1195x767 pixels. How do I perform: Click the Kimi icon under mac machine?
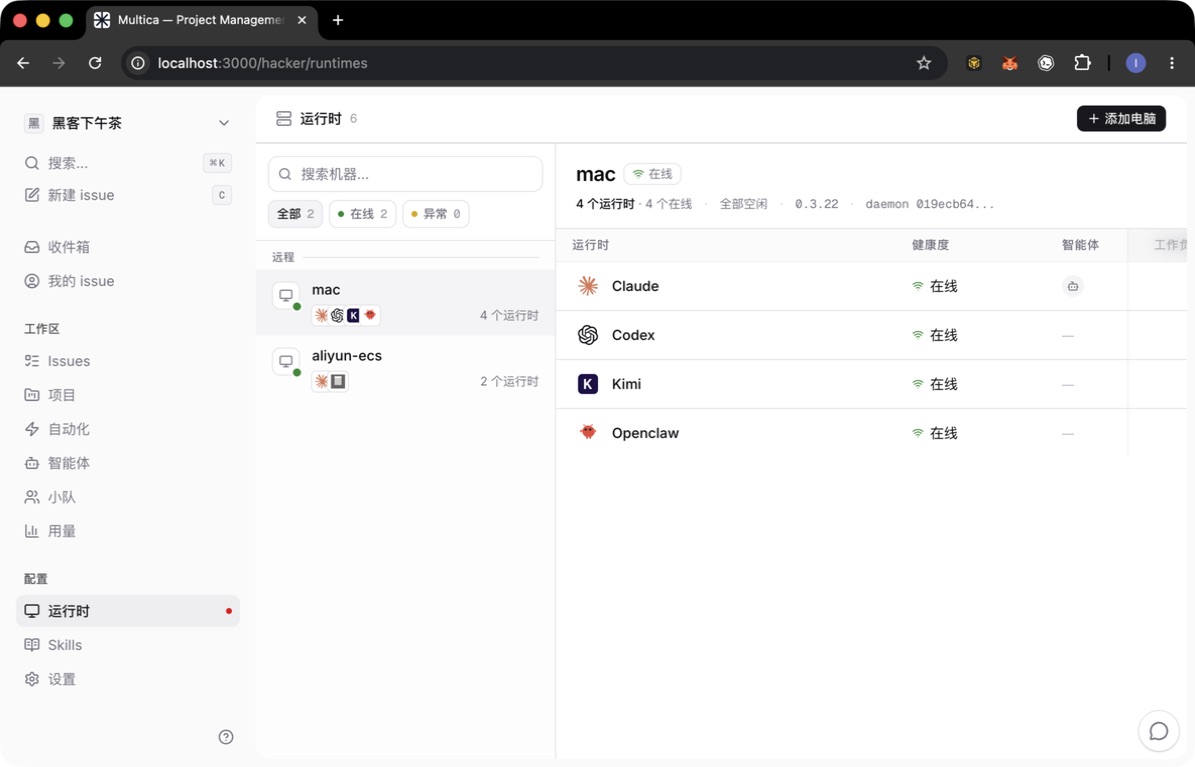pyautogui.click(x=353, y=315)
